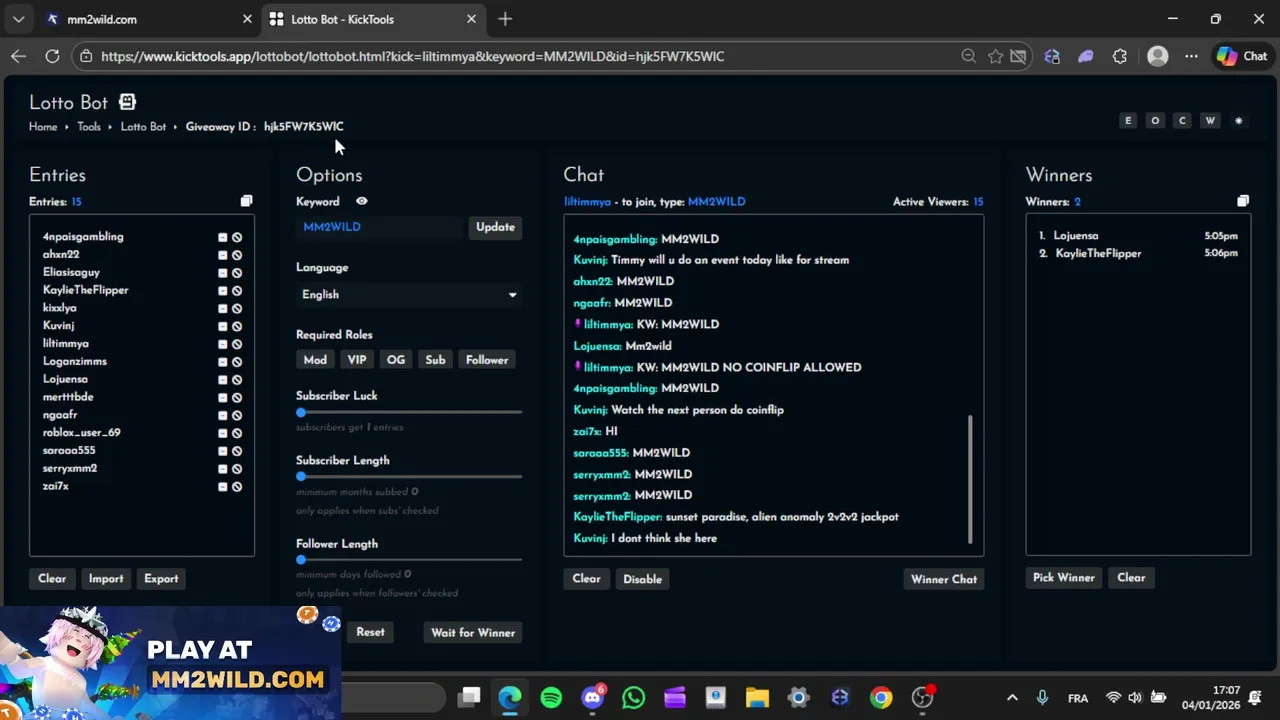This screenshot has height=720, width=1280.
Task: Select the Lotto Bot - KickTools tab
Action: click(373, 19)
